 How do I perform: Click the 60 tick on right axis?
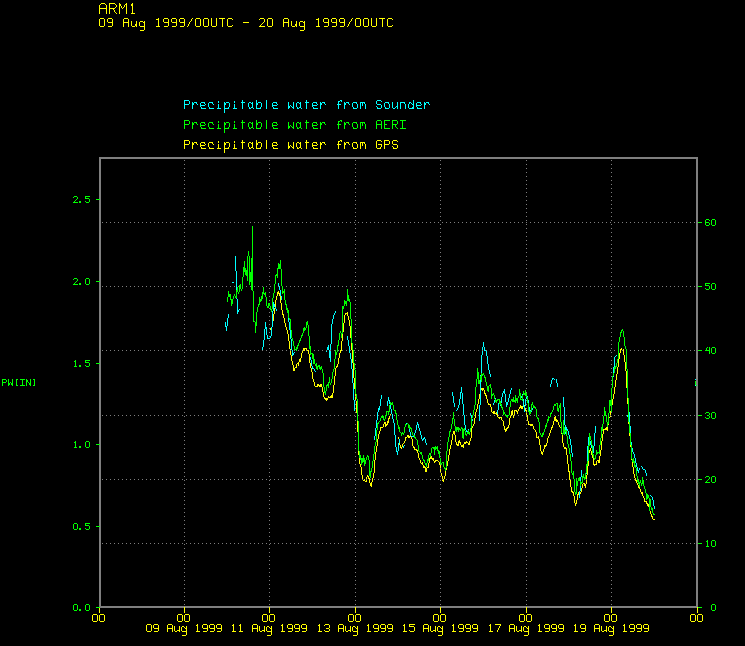pos(711,223)
